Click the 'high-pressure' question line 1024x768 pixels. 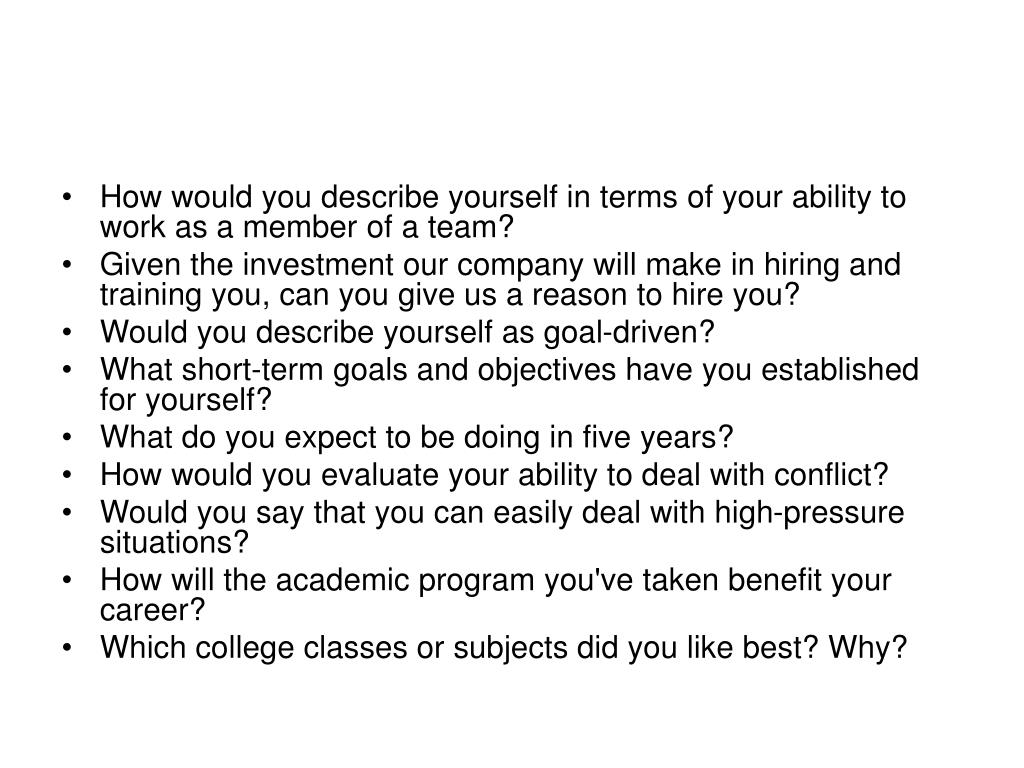click(502, 513)
